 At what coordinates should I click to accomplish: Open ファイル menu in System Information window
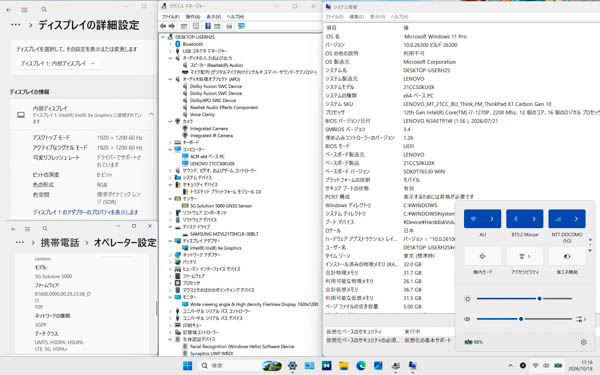pos(334,17)
